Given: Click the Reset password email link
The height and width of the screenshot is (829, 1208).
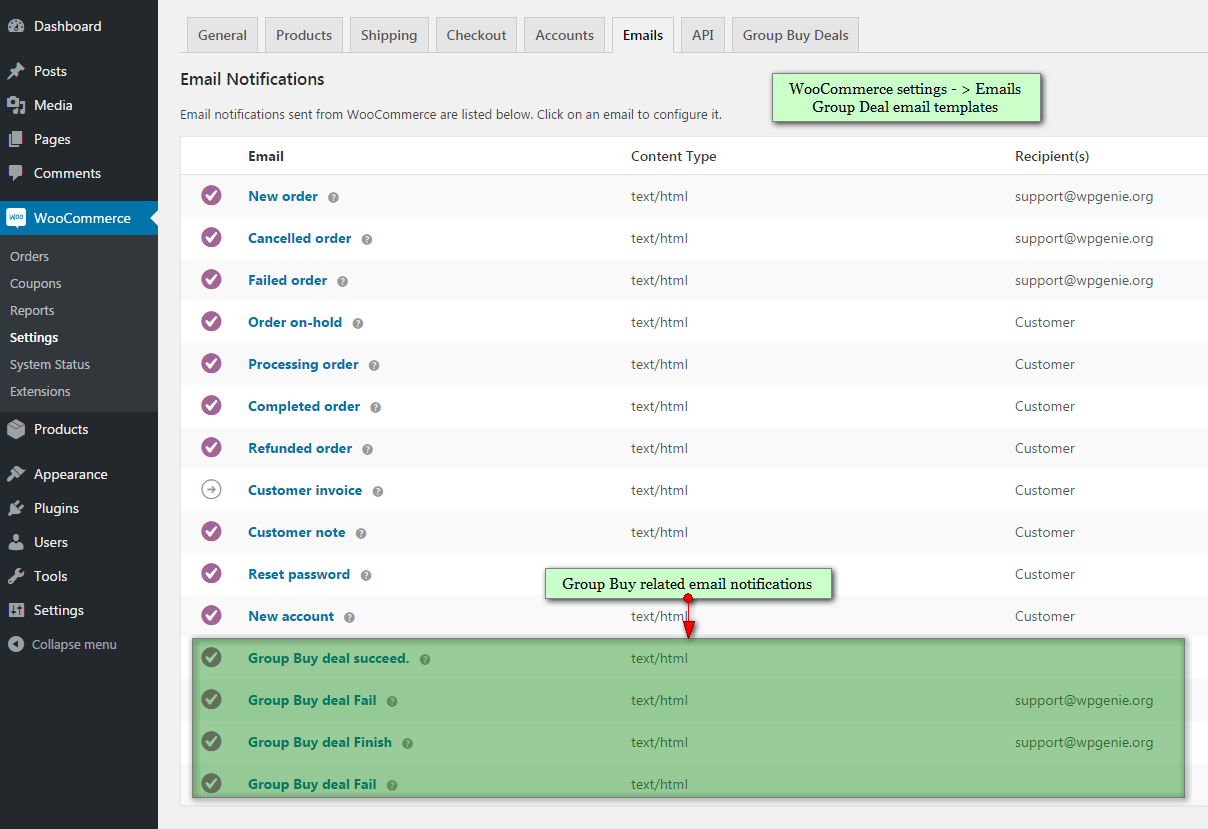Looking at the screenshot, I should pos(298,574).
